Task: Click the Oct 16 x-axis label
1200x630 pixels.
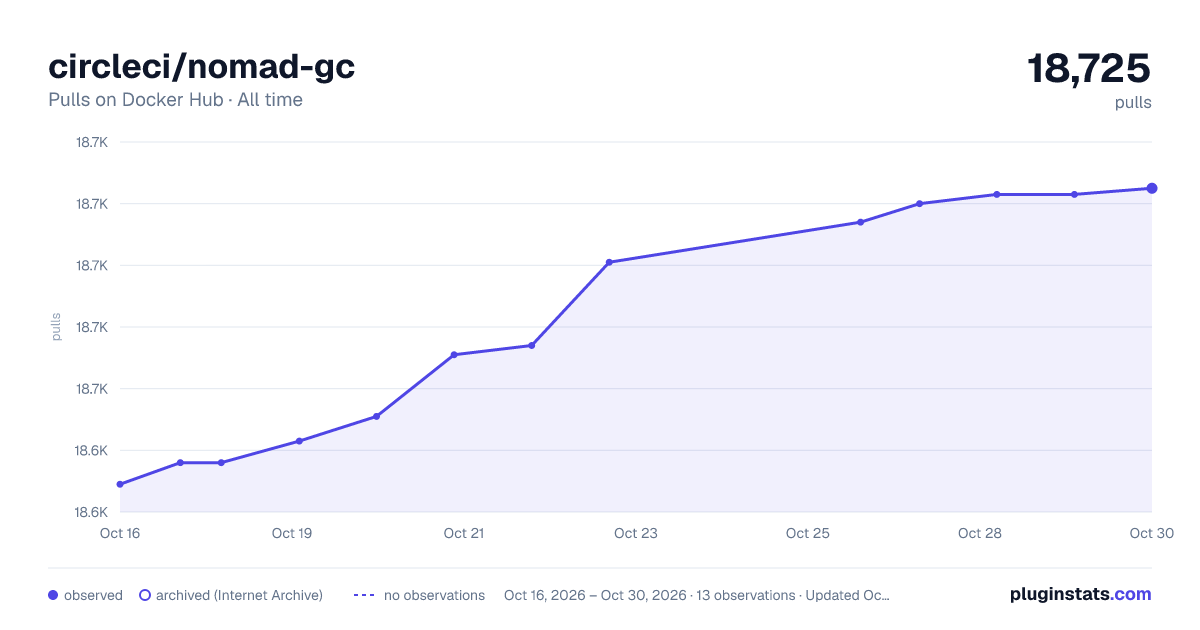Action: (120, 533)
